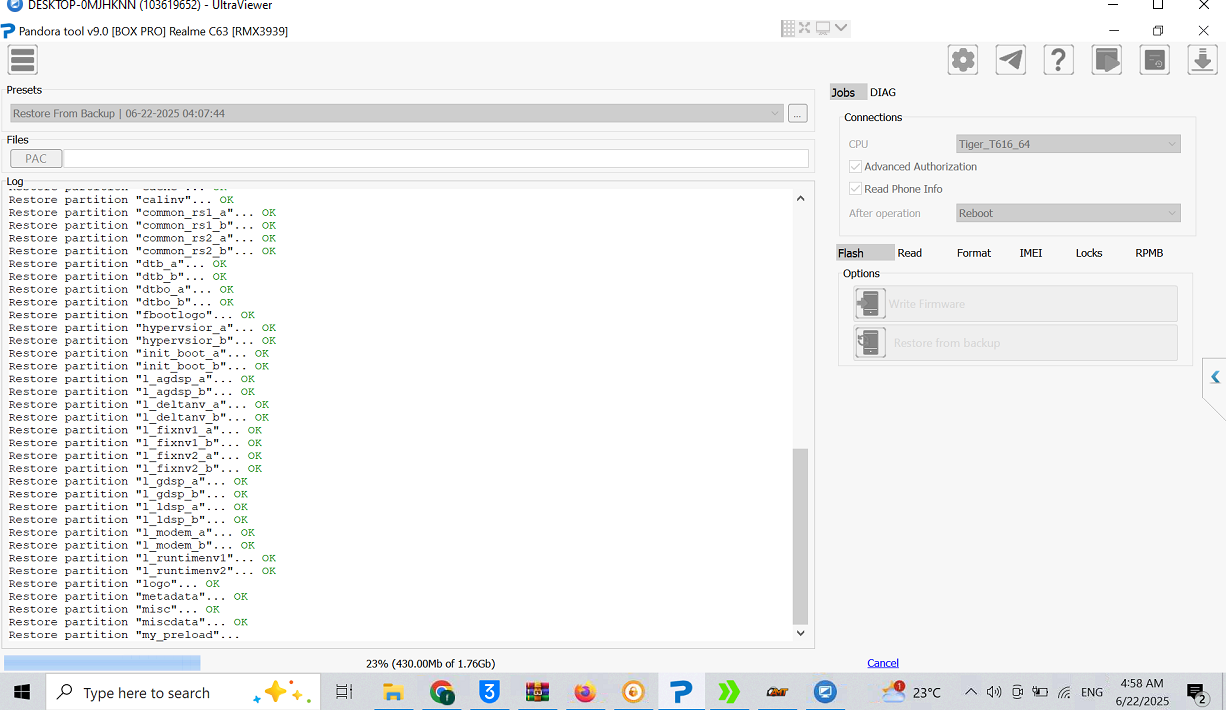Click the UltraViewer fullscreen arrows icon

(x=805, y=28)
